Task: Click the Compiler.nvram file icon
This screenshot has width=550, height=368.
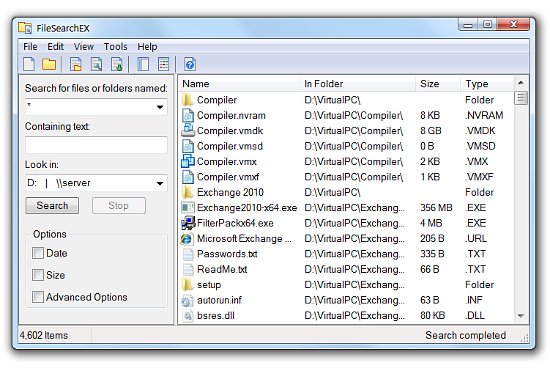Action: pos(188,115)
